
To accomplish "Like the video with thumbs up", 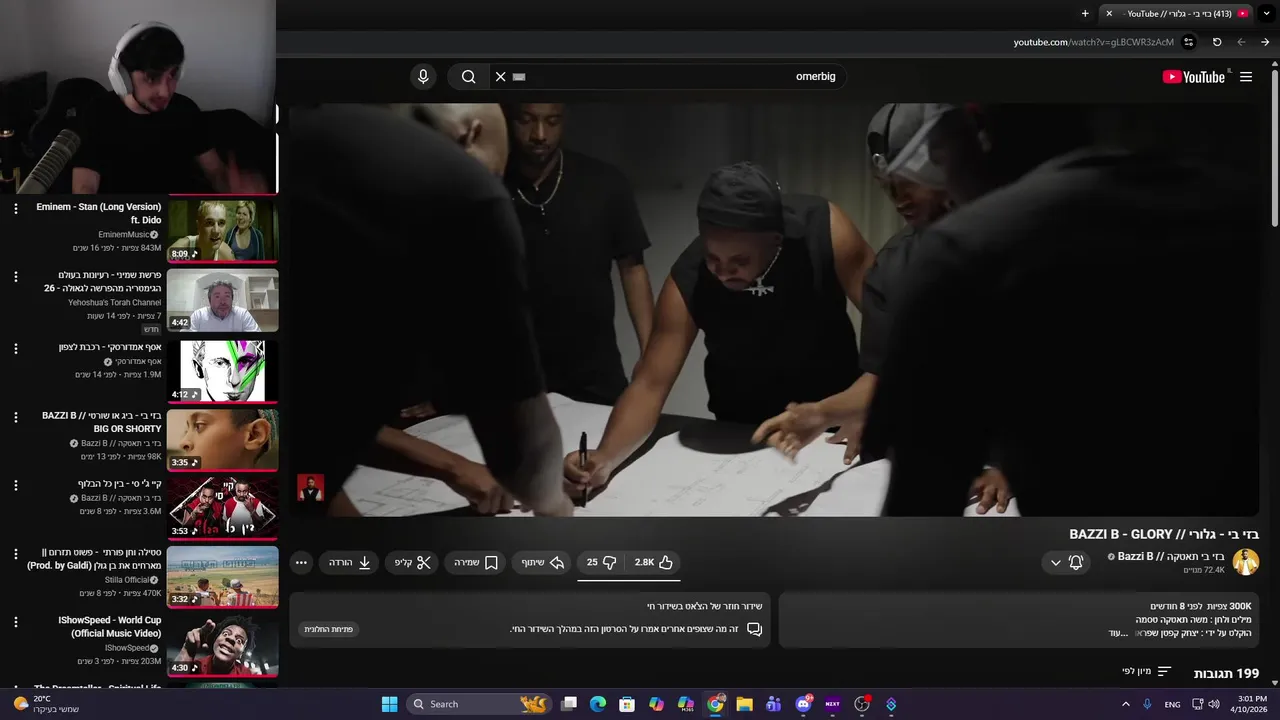I will pos(655,562).
